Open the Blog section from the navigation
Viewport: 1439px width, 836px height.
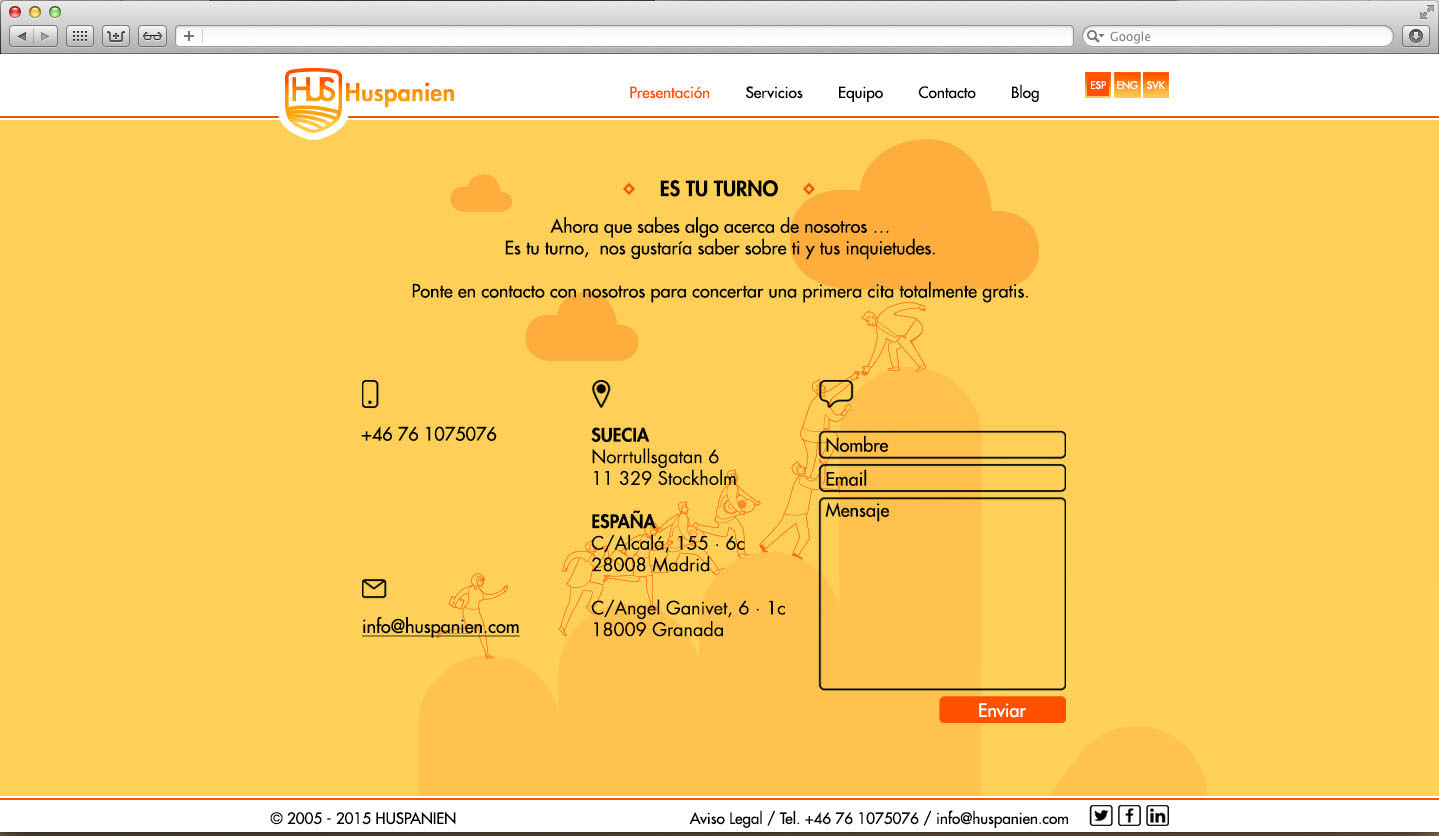(1024, 92)
